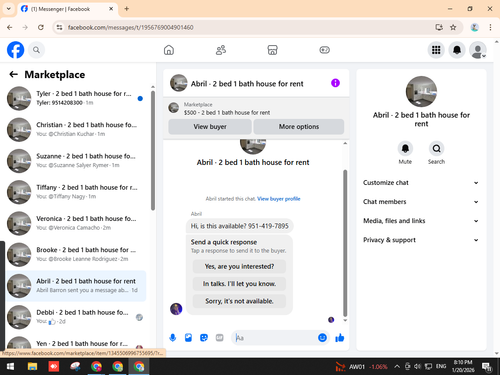Screen dimensions: 500x375
Task: Open Brooke's conversation in the list
Action: tap(76, 254)
